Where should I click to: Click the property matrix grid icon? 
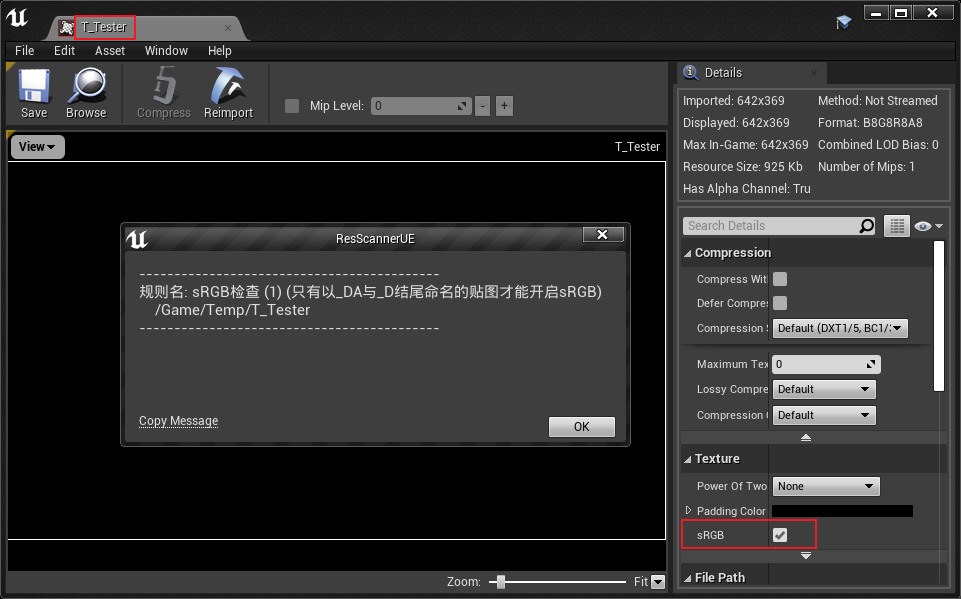click(x=896, y=226)
